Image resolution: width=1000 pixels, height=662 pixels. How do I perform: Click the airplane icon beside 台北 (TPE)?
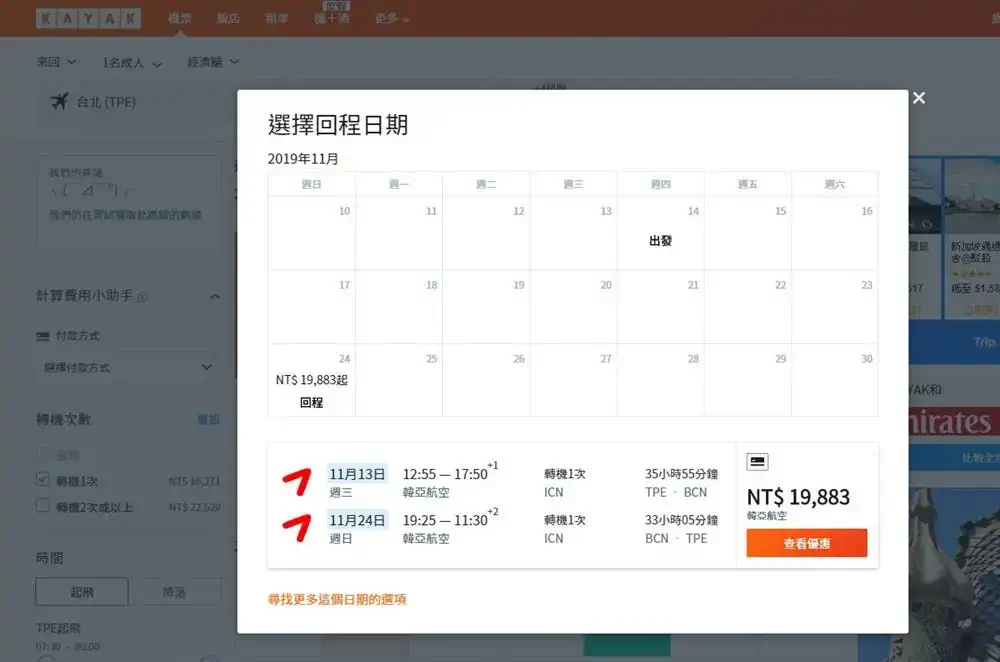point(59,101)
